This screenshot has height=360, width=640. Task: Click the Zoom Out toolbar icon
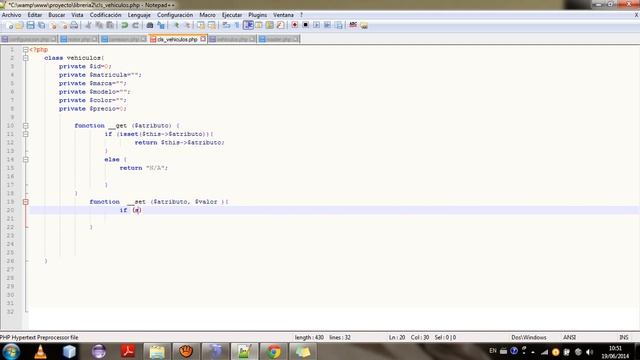[x=187, y=25]
